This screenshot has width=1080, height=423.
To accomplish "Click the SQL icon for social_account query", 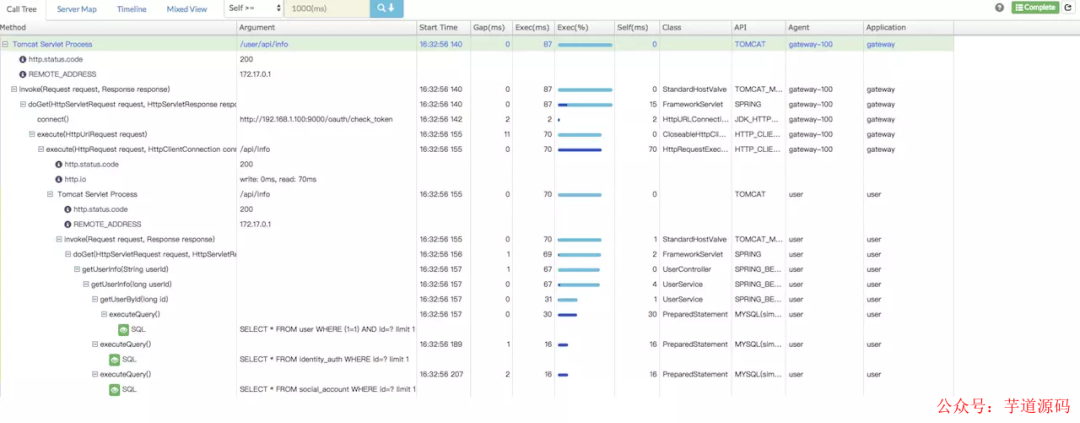I will coord(115,390).
